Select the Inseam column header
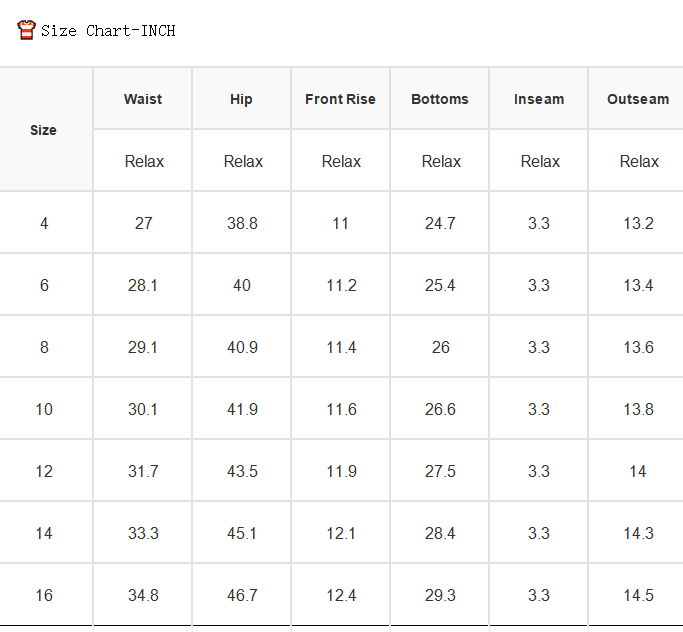 pyautogui.click(x=539, y=99)
